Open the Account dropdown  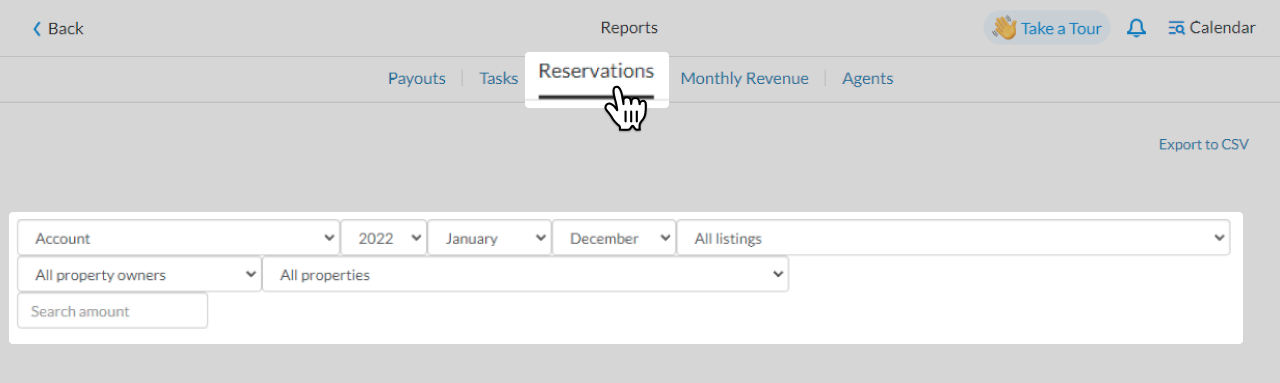click(179, 238)
